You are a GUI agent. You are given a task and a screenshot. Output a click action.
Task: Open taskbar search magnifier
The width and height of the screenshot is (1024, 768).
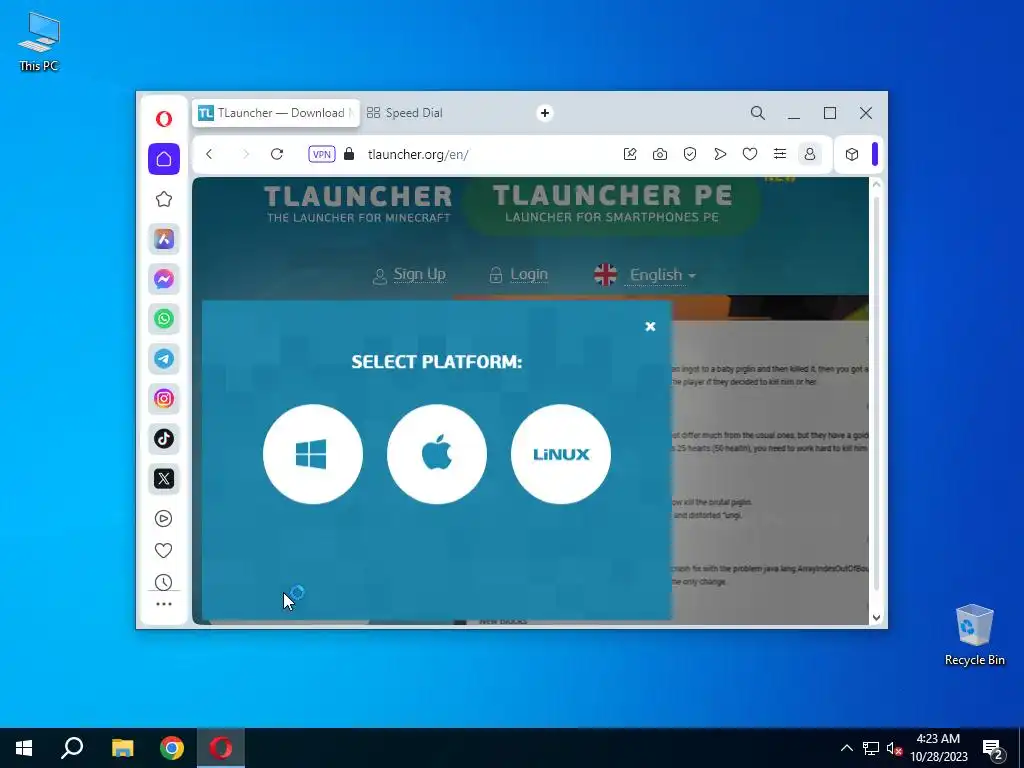click(x=72, y=748)
